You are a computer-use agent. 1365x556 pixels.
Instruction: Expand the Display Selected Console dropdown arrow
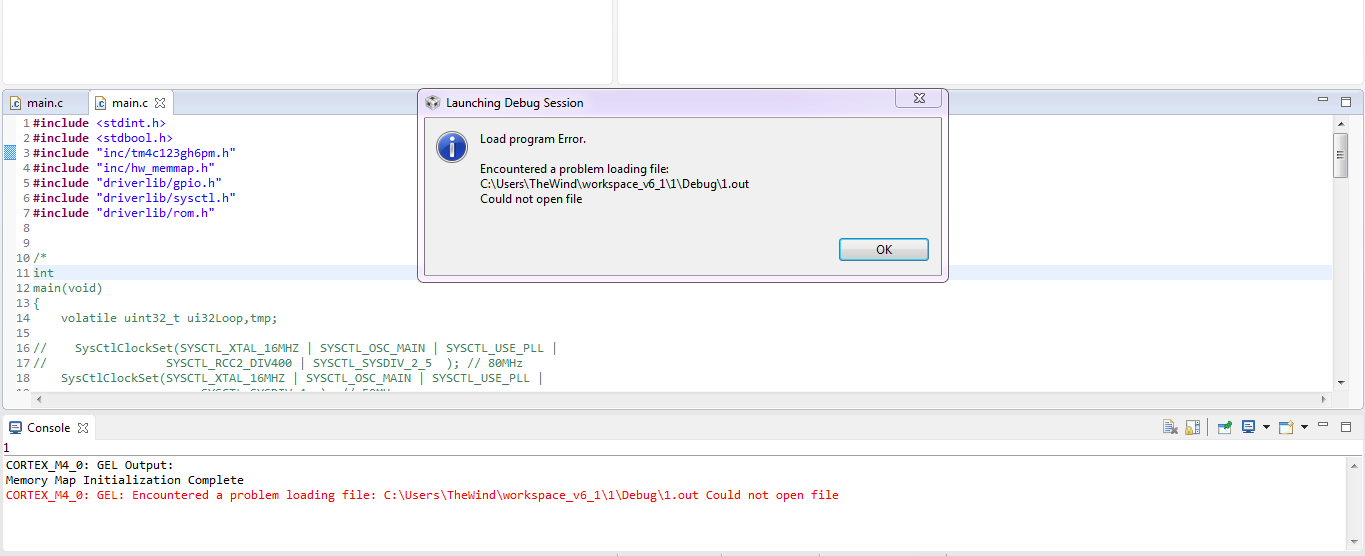click(x=1266, y=428)
